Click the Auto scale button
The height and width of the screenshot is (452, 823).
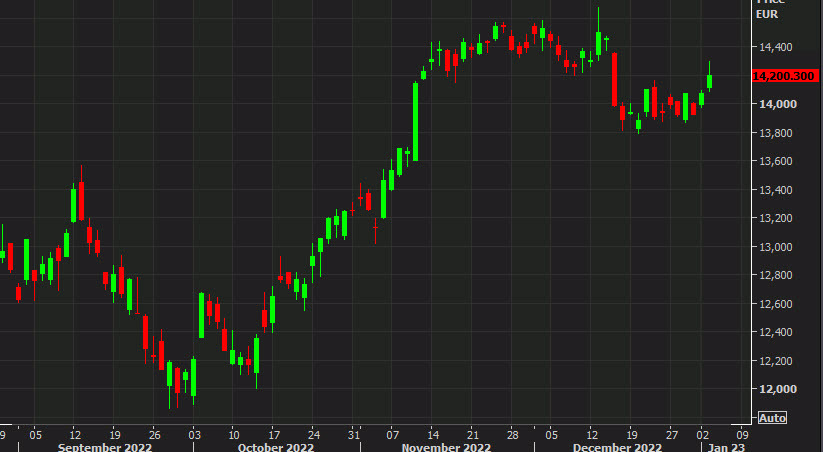pos(773,418)
